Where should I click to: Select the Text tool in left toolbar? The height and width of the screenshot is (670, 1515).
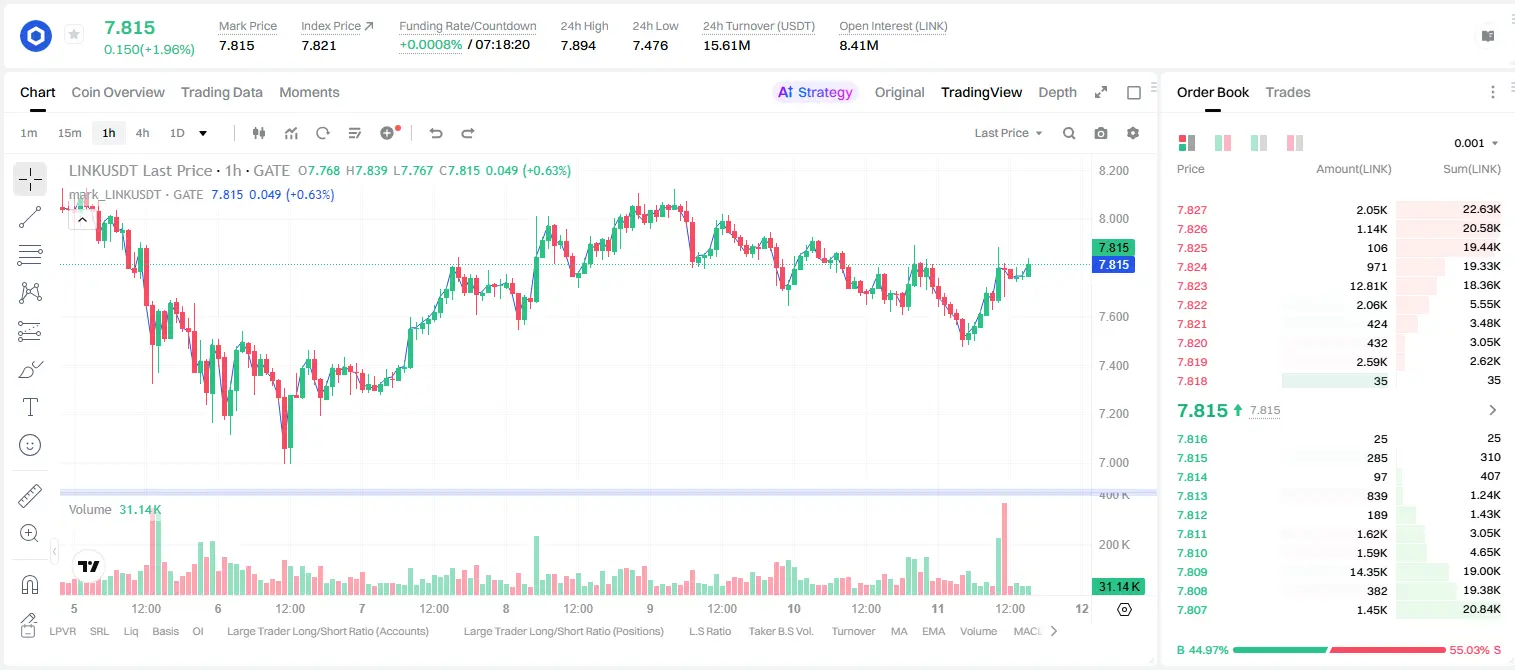(x=30, y=407)
